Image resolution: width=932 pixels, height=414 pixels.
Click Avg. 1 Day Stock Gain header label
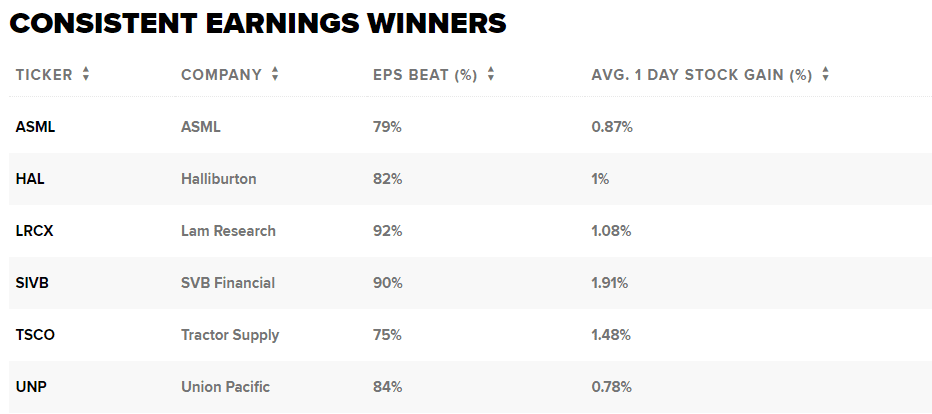[x=701, y=75]
